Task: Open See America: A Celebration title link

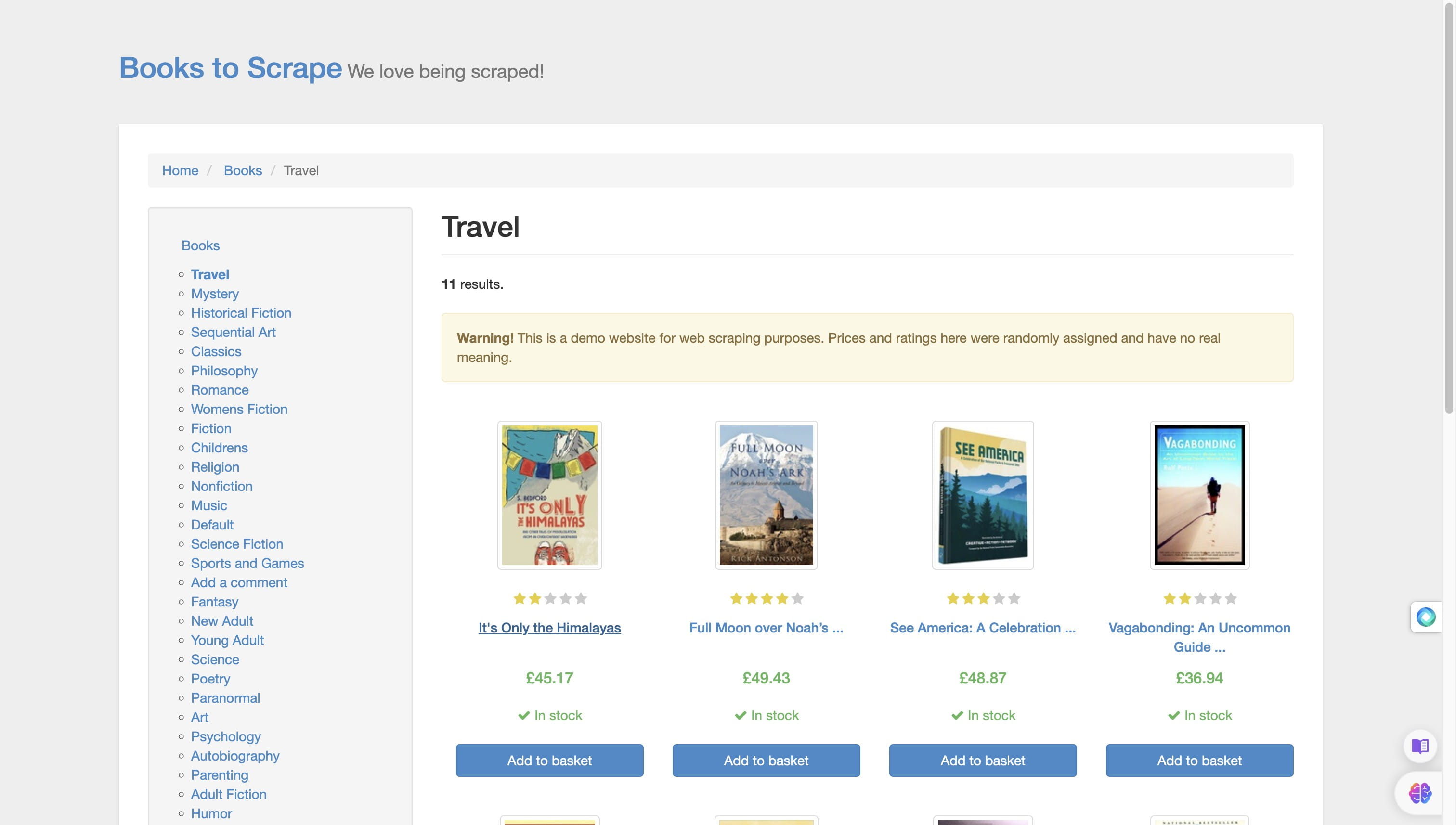Action: point(983,628)
